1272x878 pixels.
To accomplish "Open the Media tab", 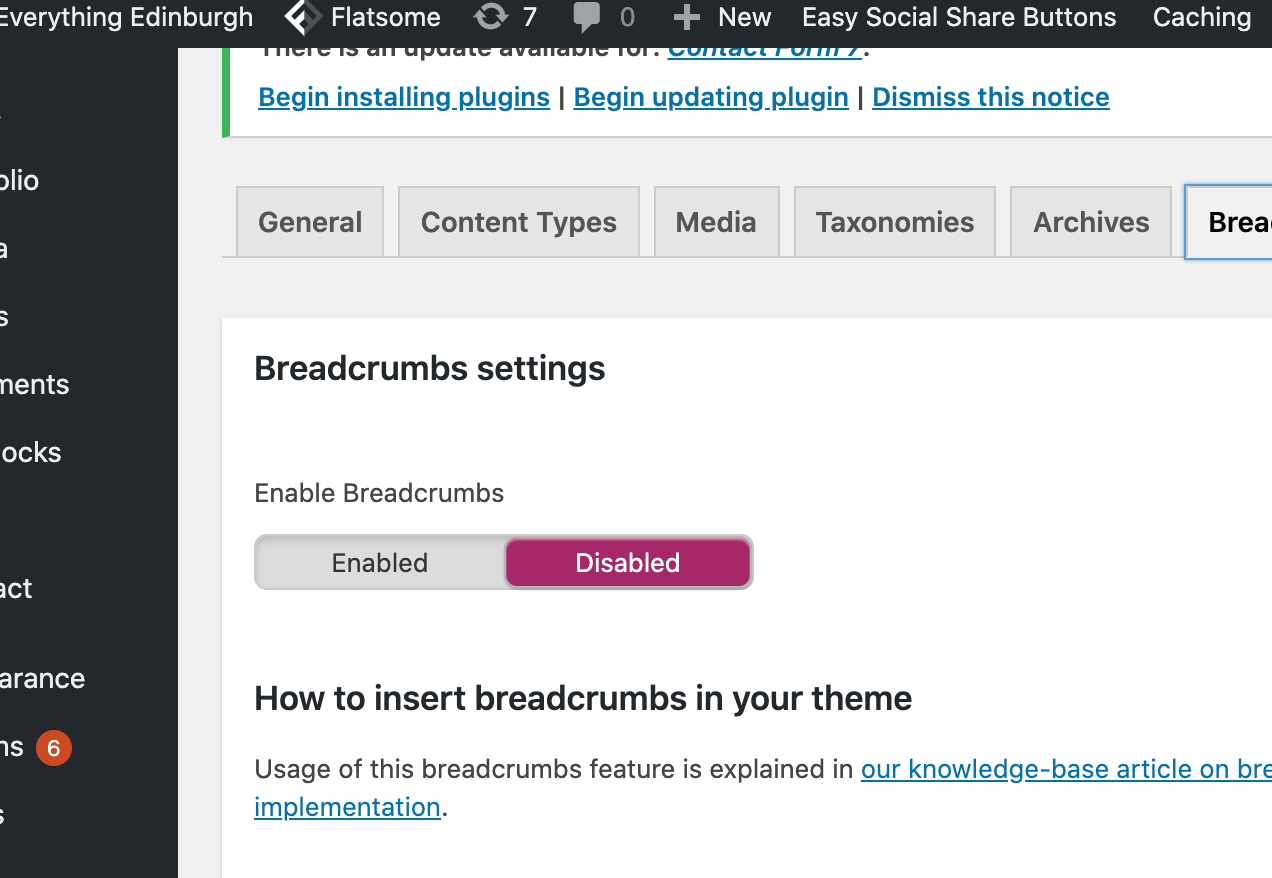I will click(x=716, y=222).
